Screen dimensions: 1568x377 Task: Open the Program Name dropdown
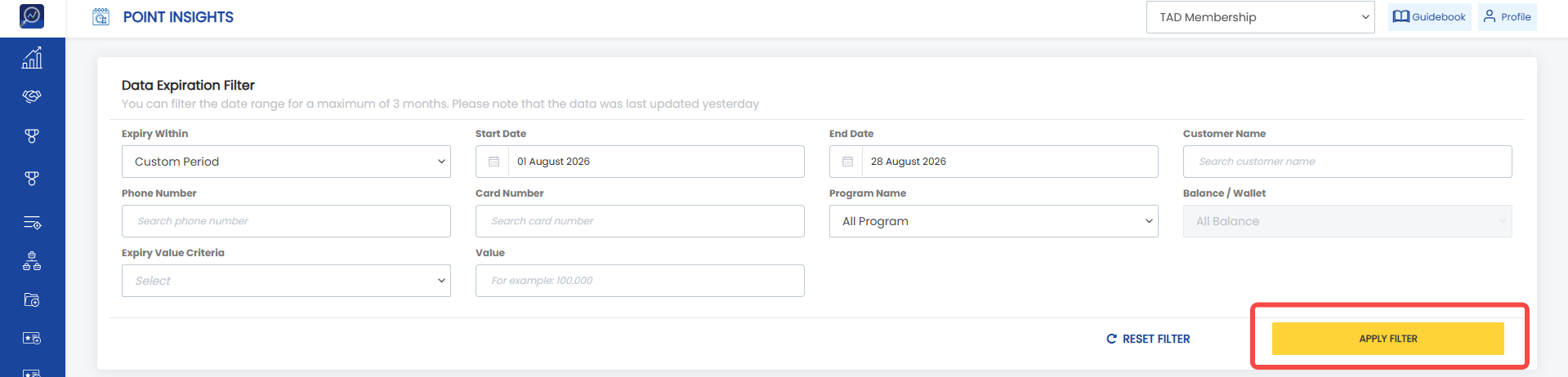click(994, 221)
